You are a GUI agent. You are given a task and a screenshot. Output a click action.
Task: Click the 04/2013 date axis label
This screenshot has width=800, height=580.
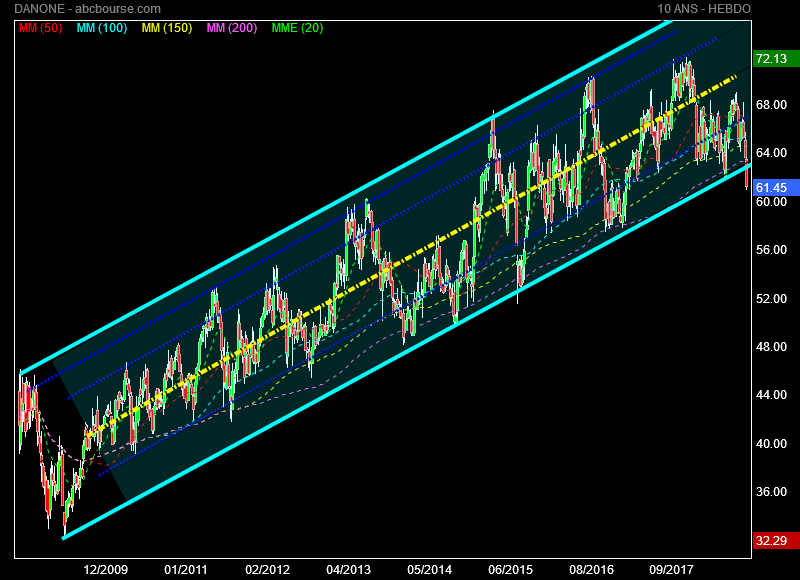pyautogui.click(x=348, y=570)
